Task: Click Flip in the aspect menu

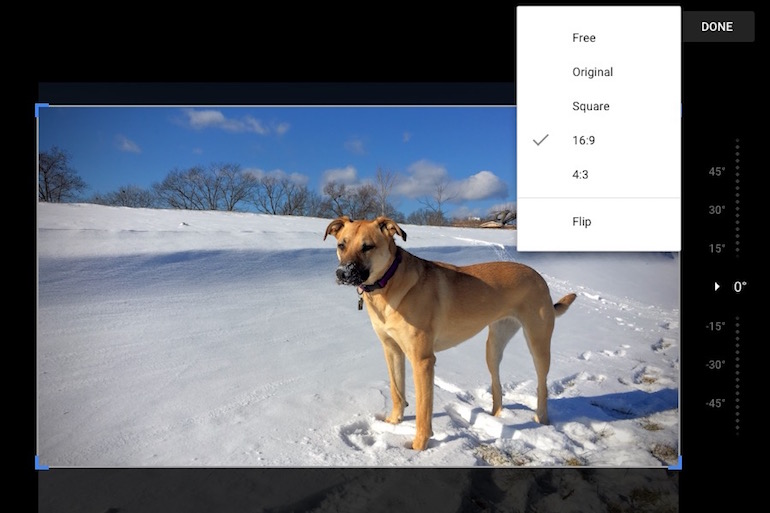Action: click(581, 222)
